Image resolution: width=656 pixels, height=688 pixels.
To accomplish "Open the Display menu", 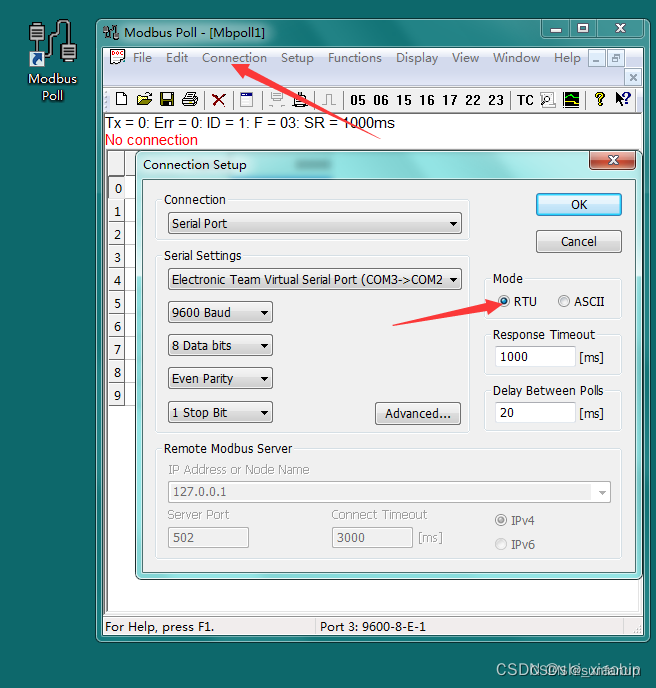I will [417, 57].
